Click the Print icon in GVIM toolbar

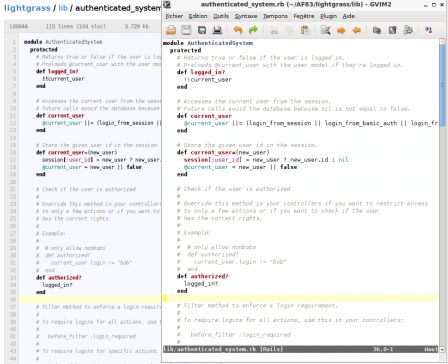point(217,30)
